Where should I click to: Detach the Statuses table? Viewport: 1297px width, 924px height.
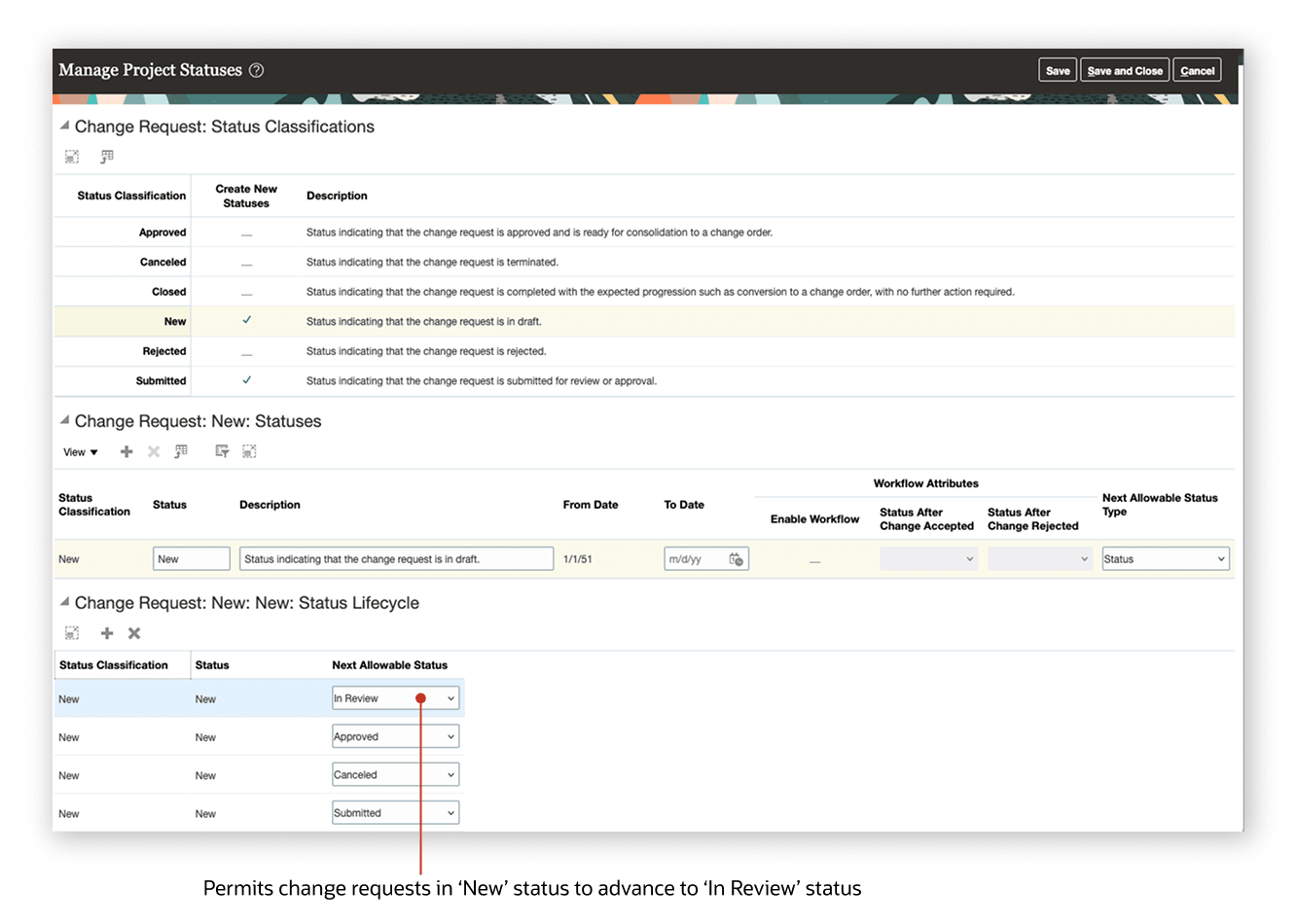tap(247, 451)
